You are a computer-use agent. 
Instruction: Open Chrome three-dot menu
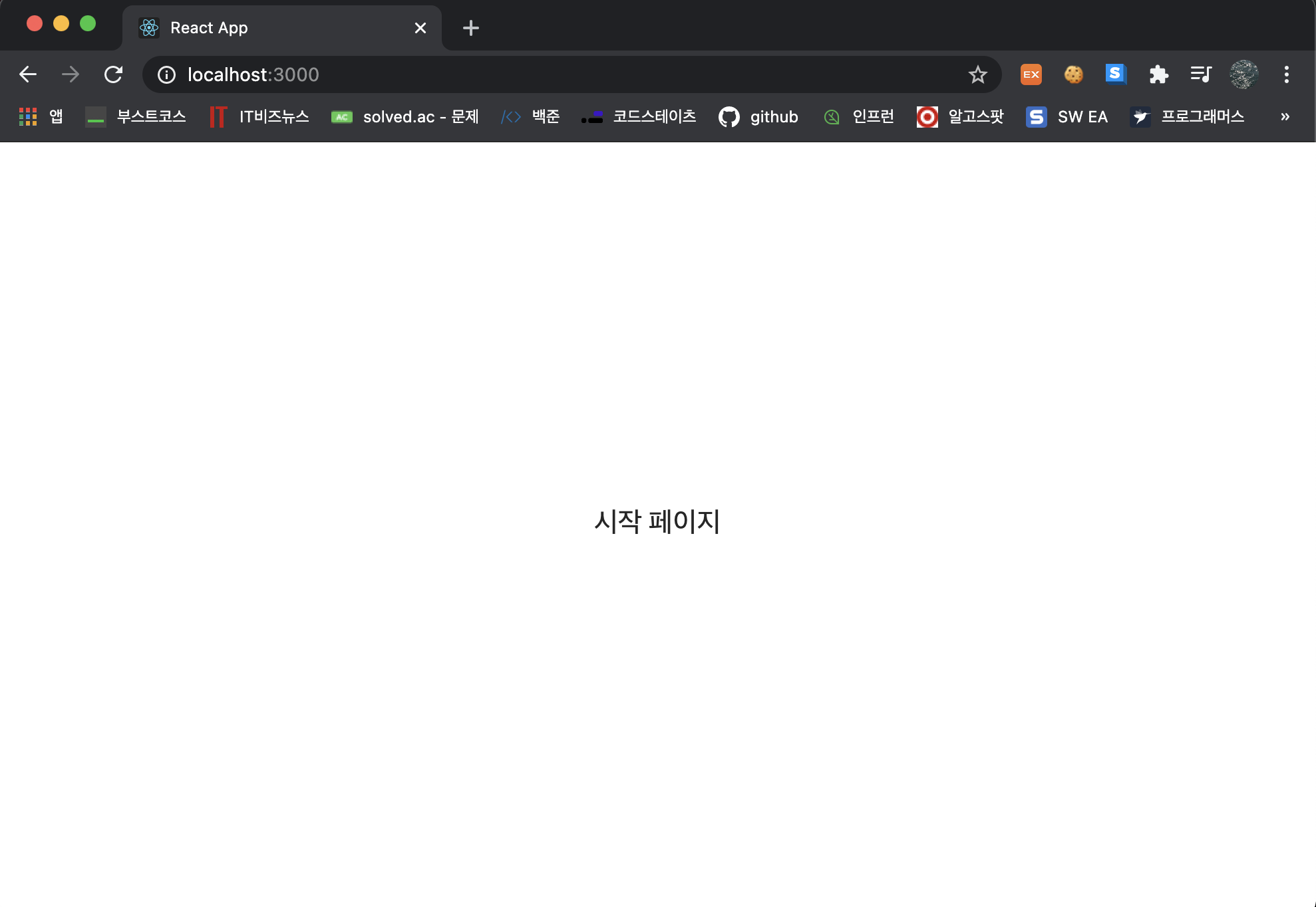(x=1286, y=74)
